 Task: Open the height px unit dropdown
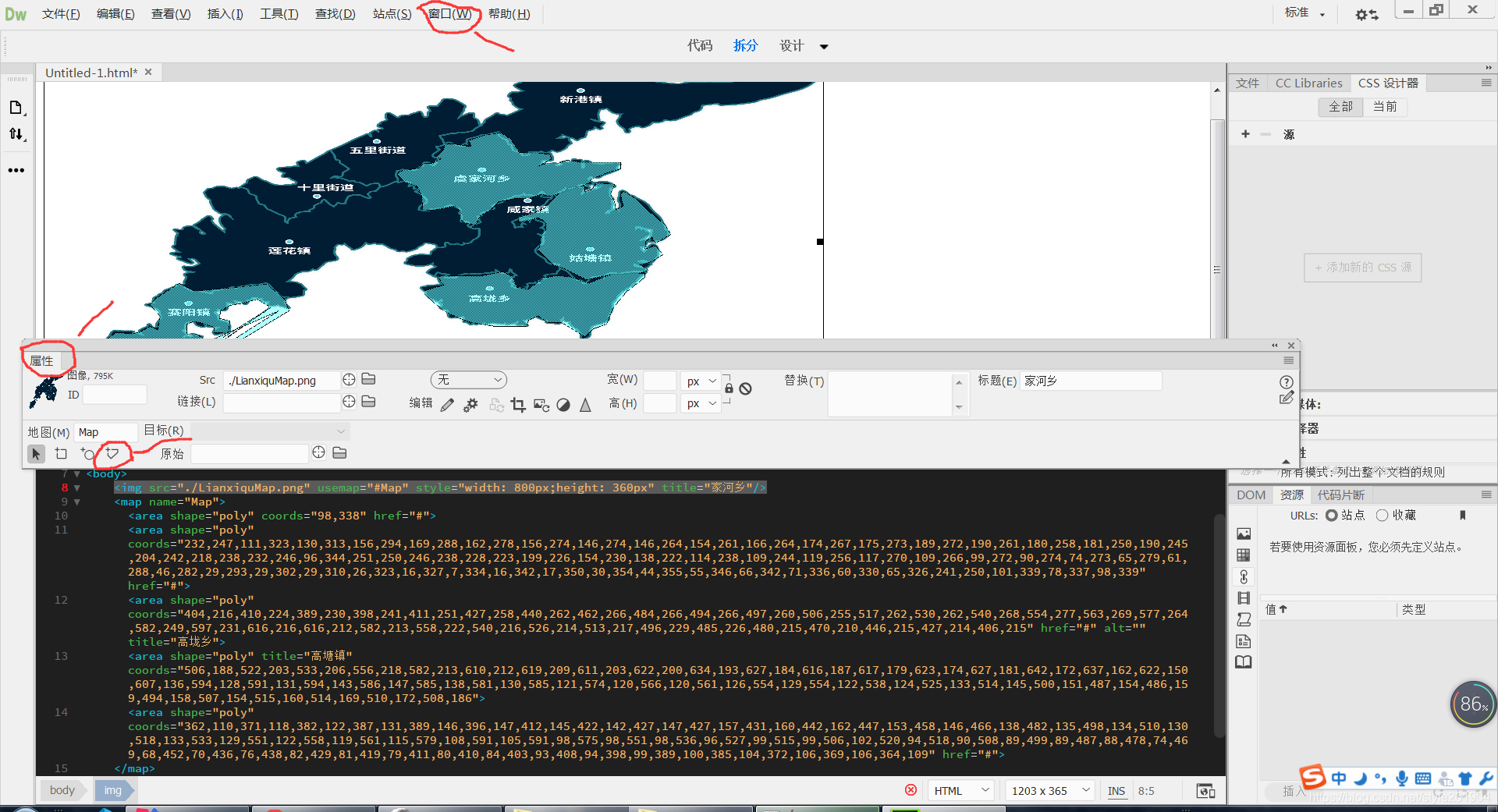tap(701, 403)
